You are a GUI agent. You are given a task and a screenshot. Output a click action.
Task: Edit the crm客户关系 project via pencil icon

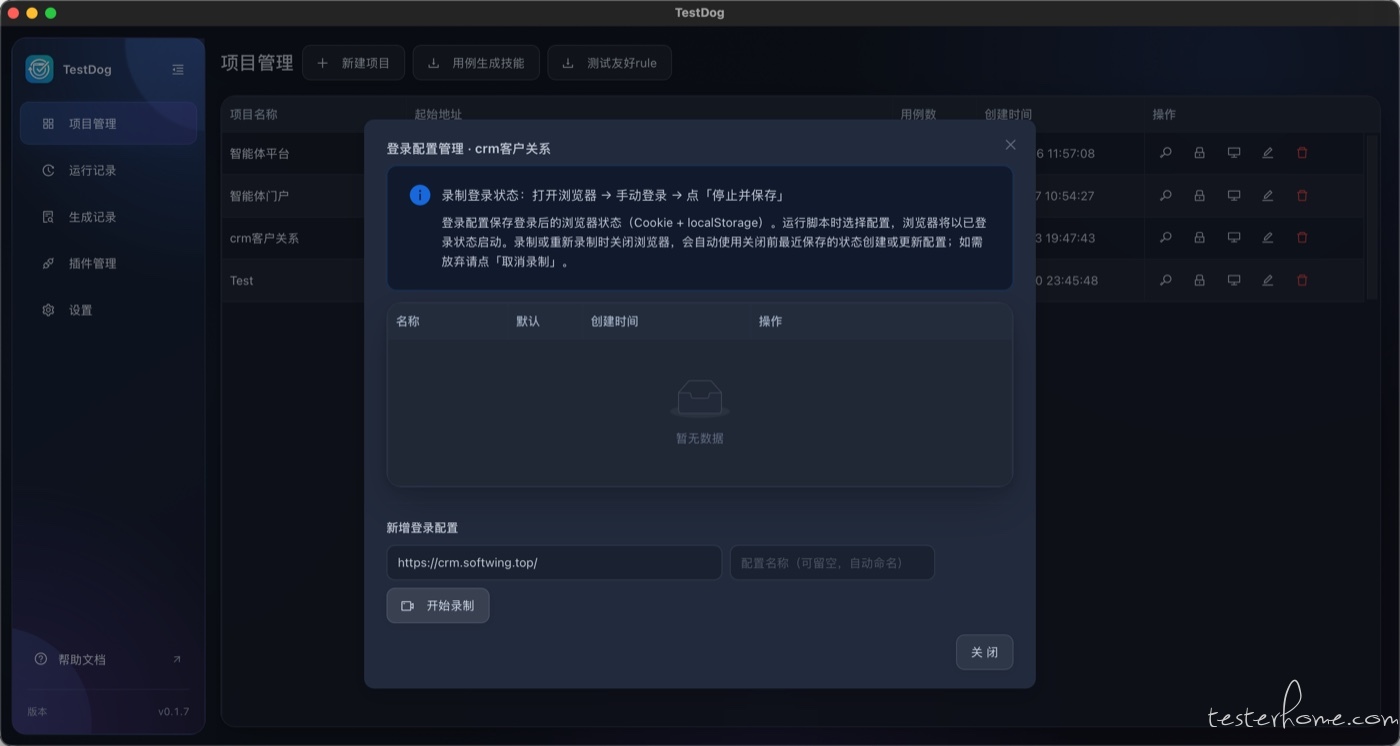pos(1268,238)
